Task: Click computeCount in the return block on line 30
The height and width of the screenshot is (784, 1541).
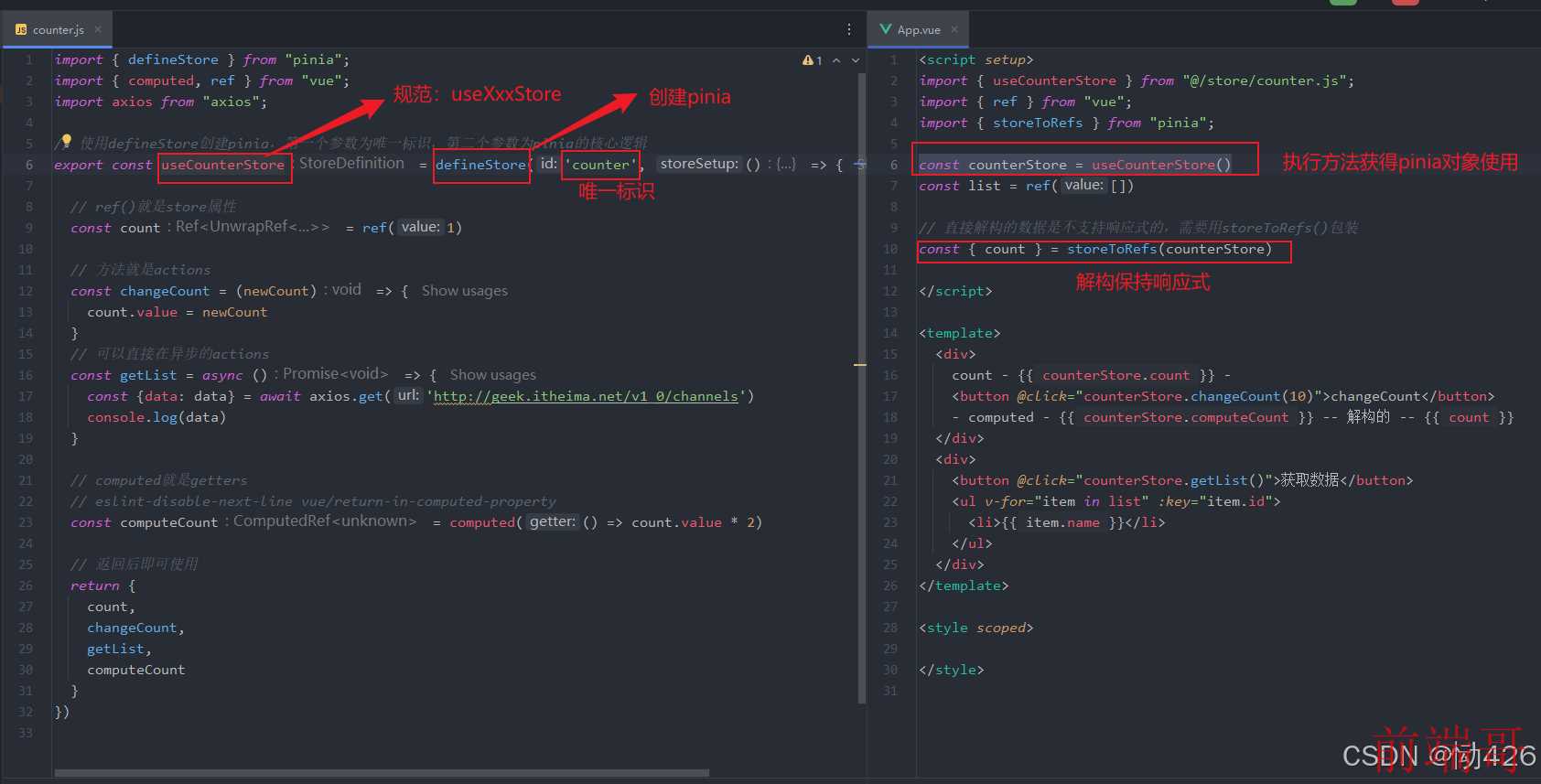Action: click(x=136, y=670)
